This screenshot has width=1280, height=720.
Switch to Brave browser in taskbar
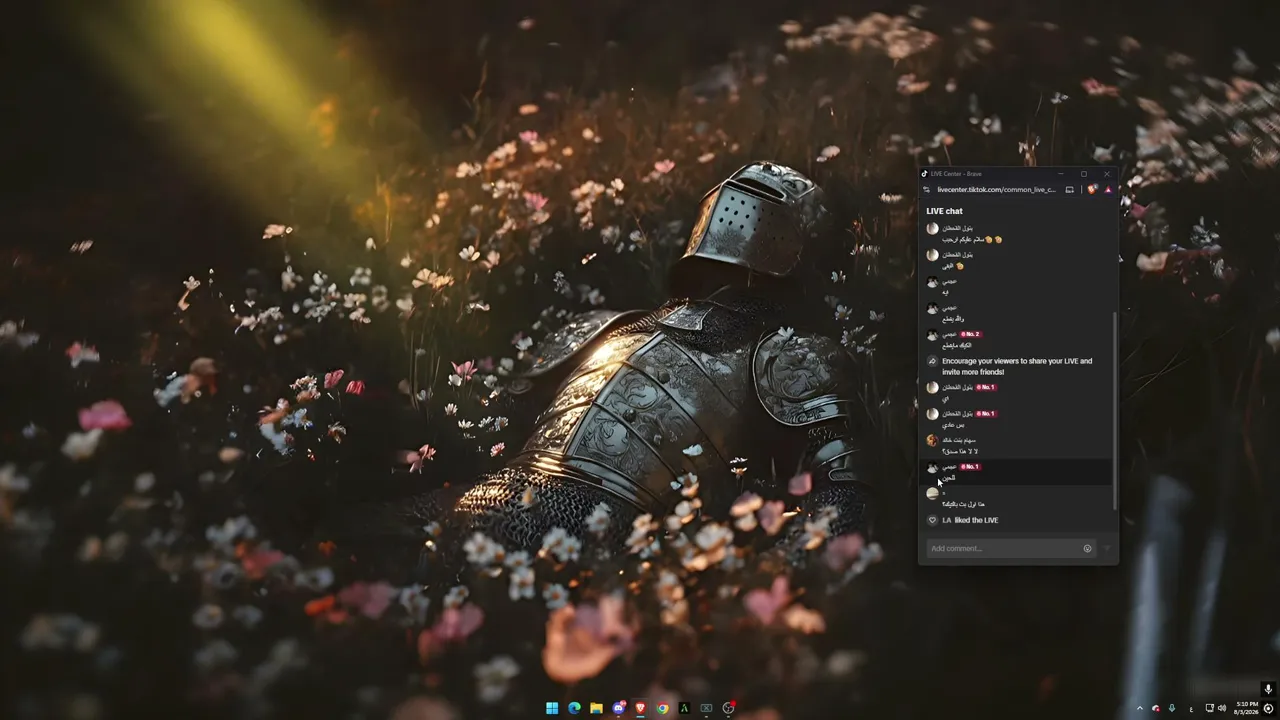click(640, 708)
